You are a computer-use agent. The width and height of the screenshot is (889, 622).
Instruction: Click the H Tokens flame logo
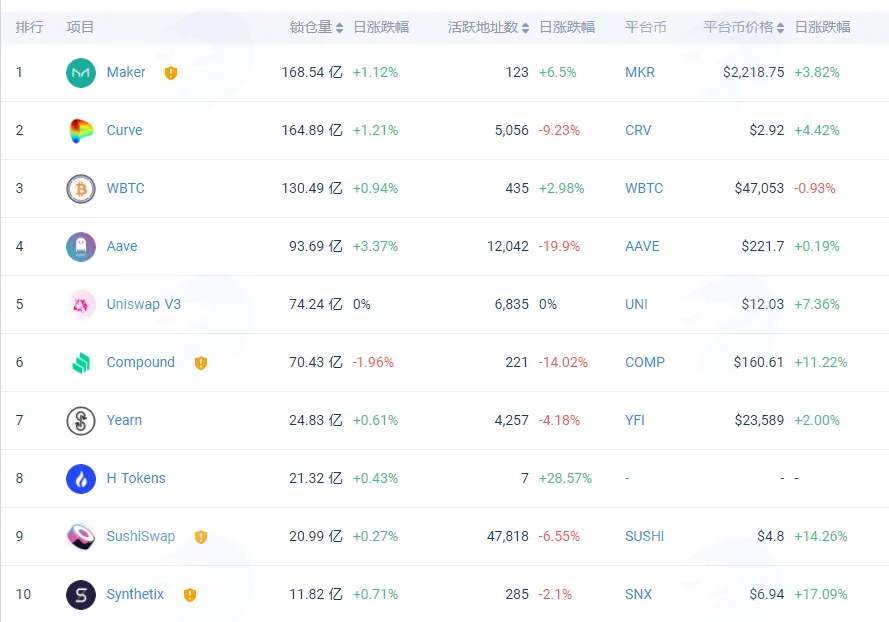pos(81,479)
